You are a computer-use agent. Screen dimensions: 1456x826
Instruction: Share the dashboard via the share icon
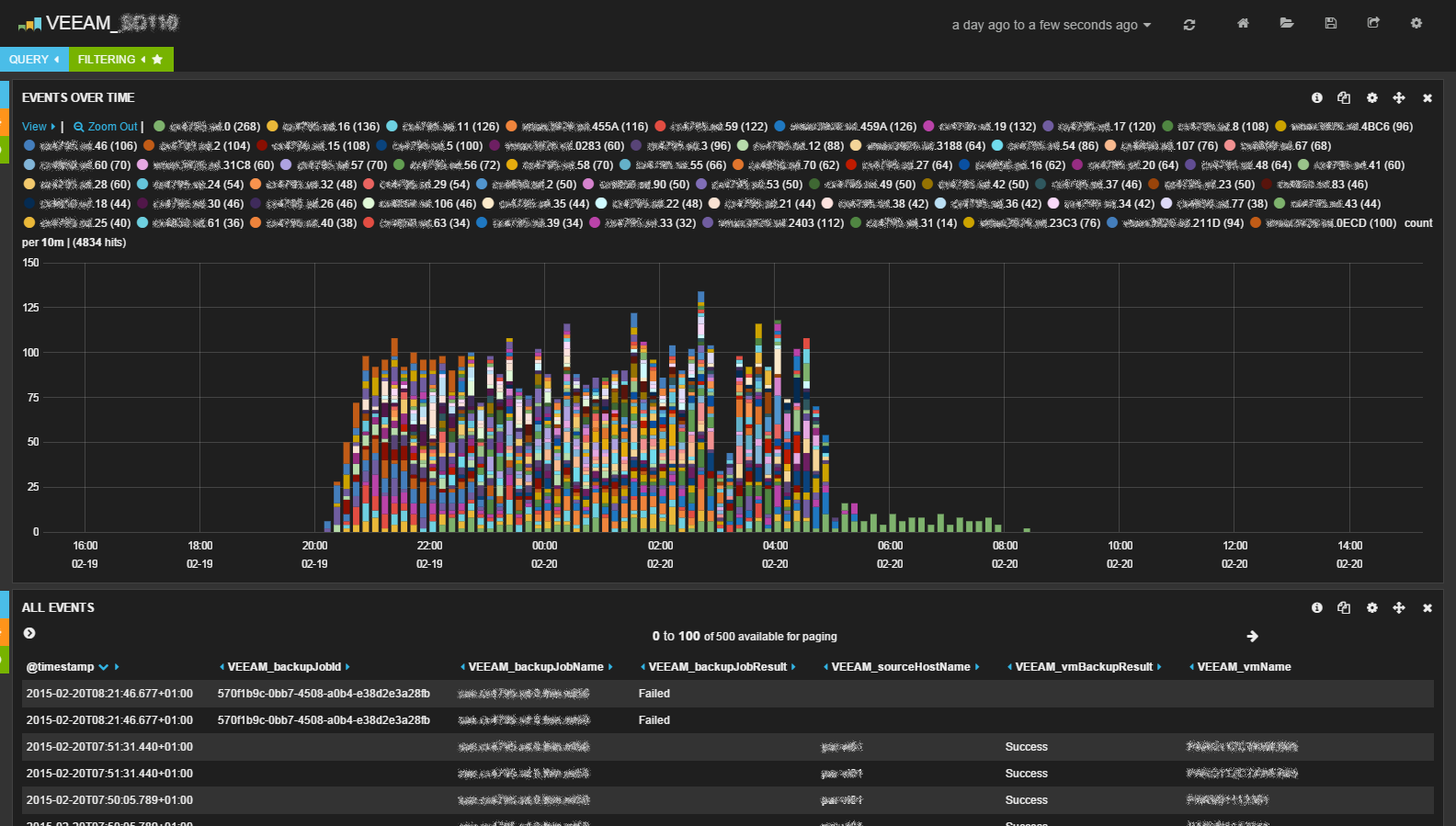coord(1373,23)
